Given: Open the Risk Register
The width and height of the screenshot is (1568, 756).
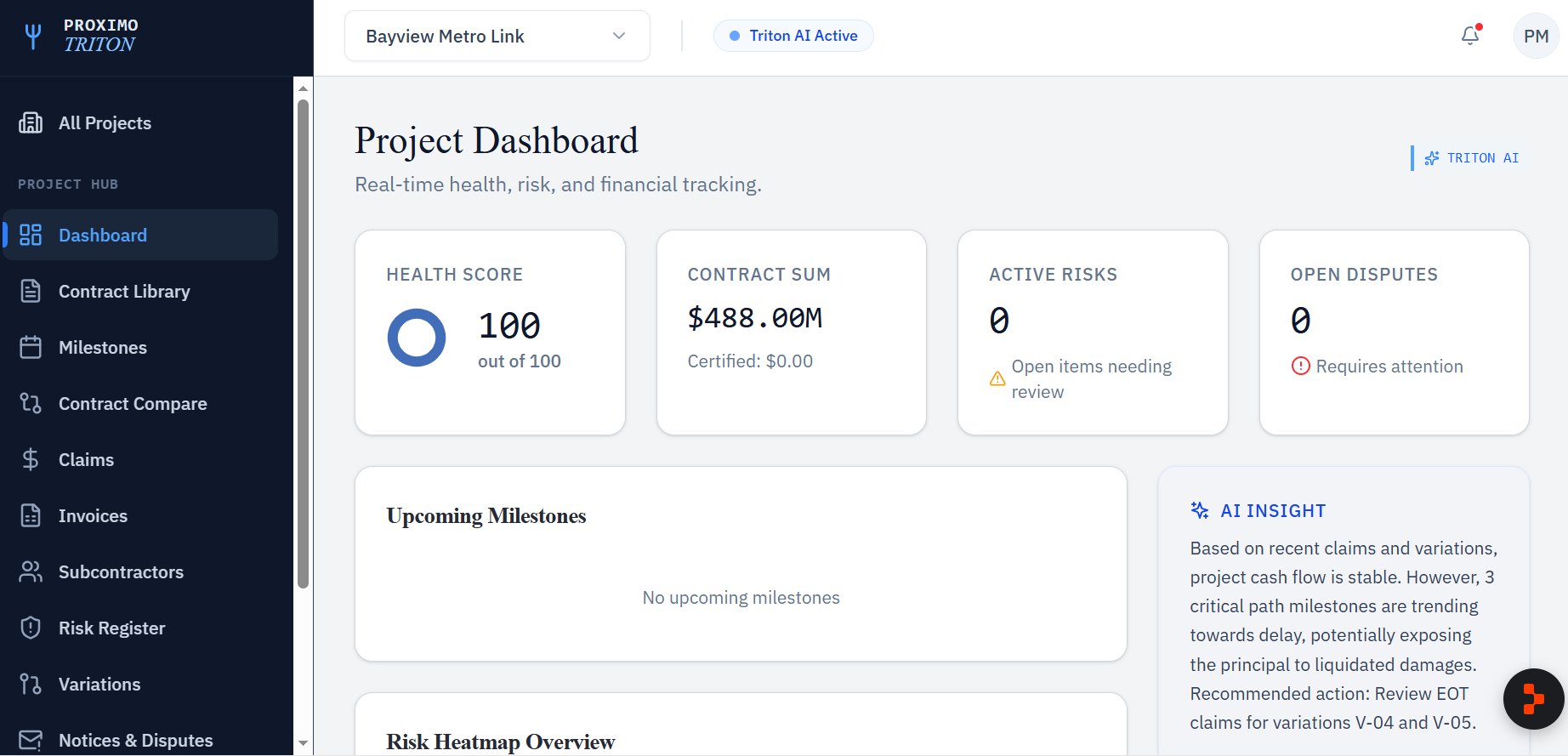Looking at the screenshot, I should click(140, 628).
